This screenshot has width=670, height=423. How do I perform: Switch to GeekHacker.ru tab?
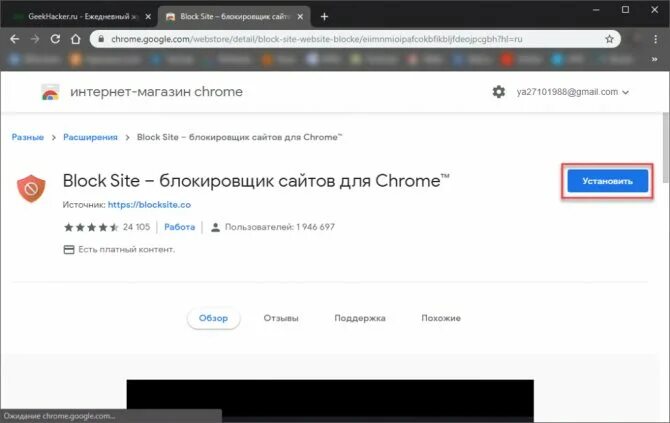pos(77,17)
